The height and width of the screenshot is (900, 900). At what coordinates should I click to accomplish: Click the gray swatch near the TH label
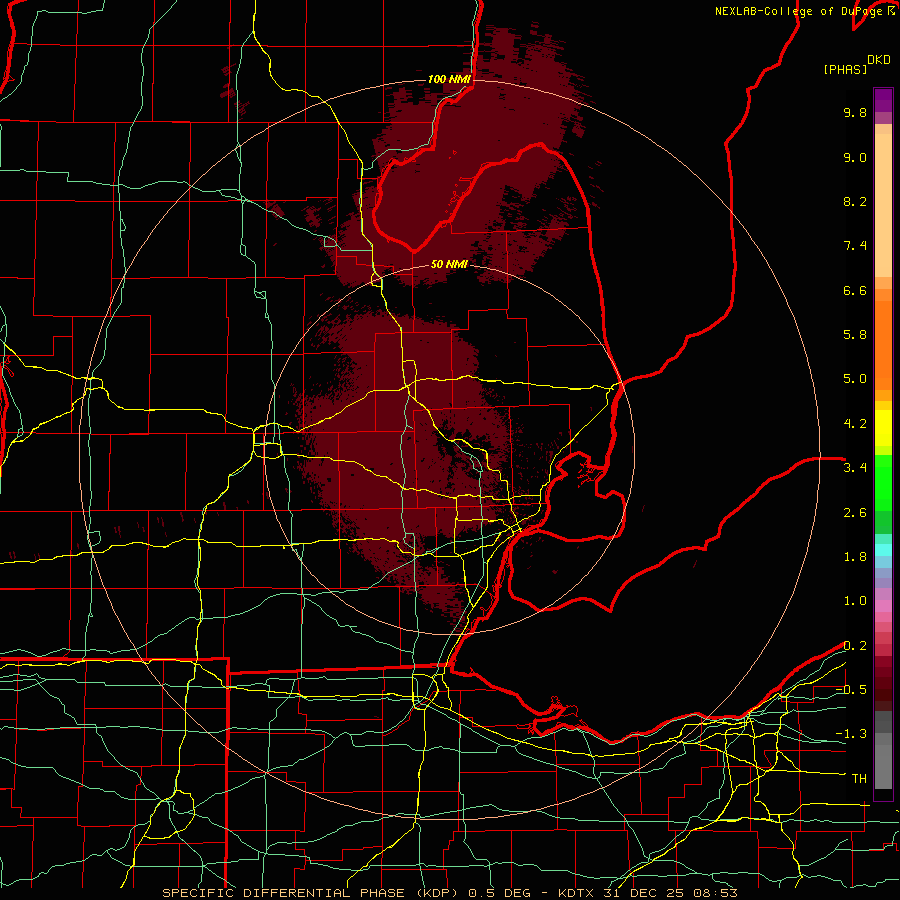[883, 763]
